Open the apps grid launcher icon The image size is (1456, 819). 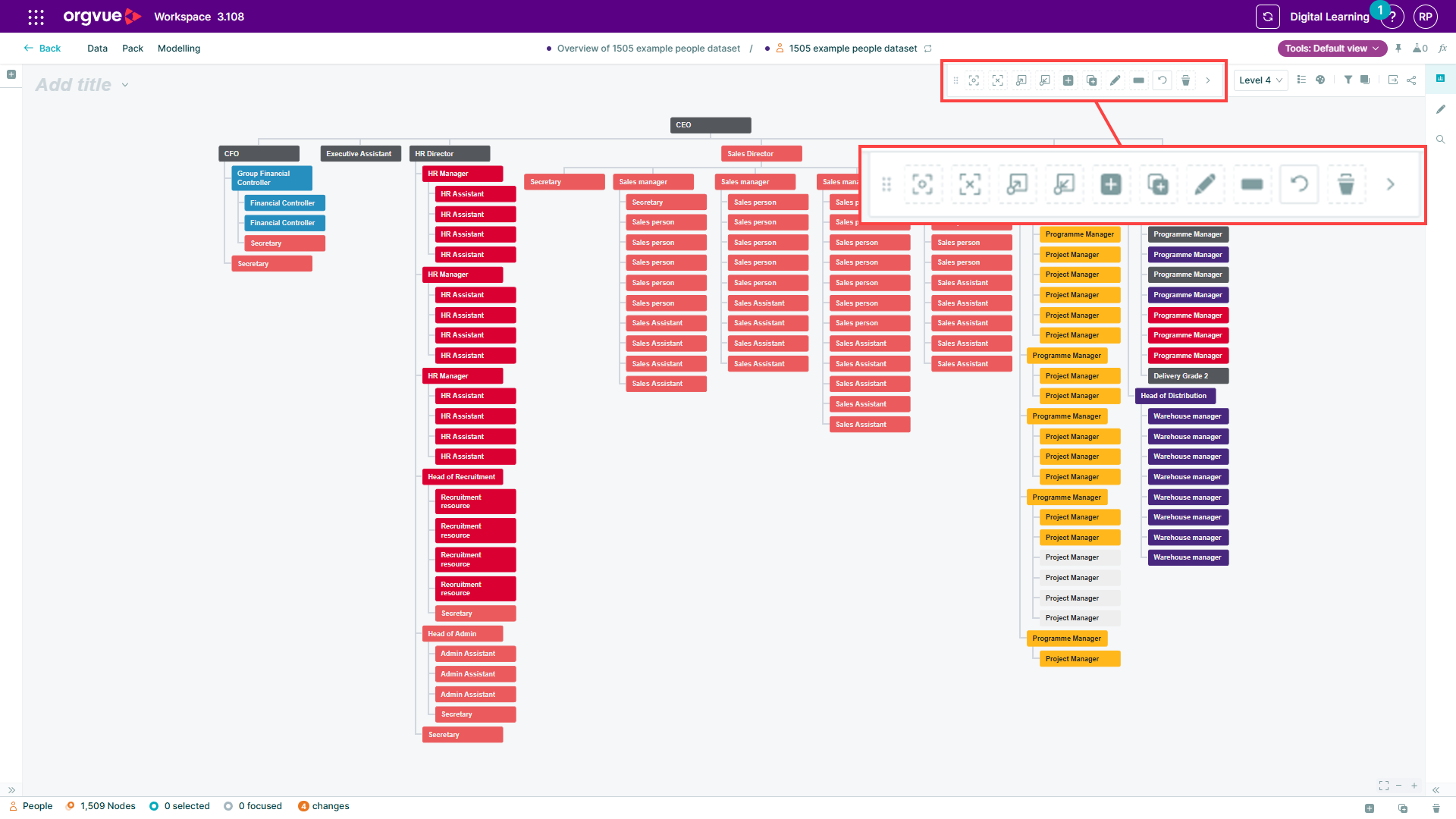[36, 17]
